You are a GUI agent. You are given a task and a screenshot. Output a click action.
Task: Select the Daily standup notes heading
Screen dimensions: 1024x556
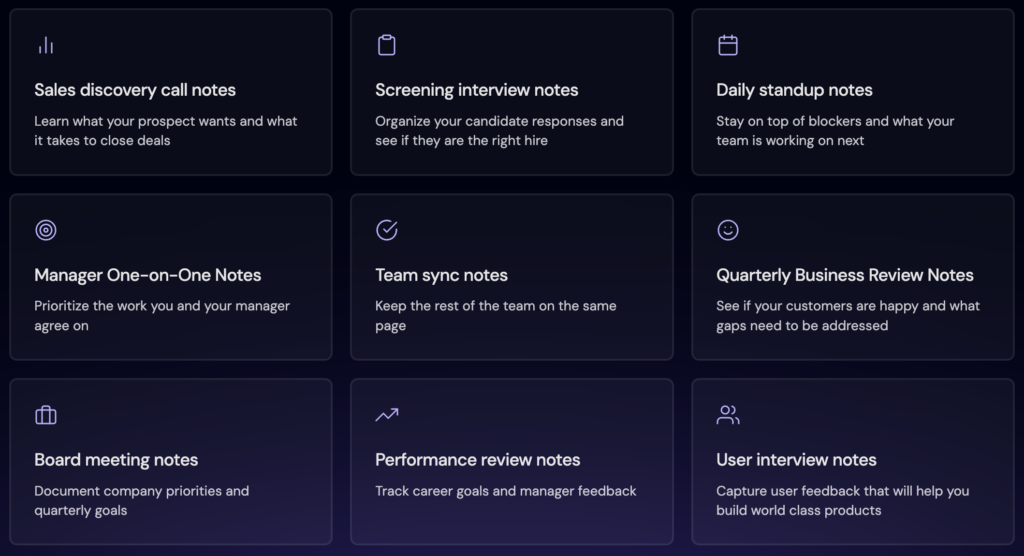(794, 90)
